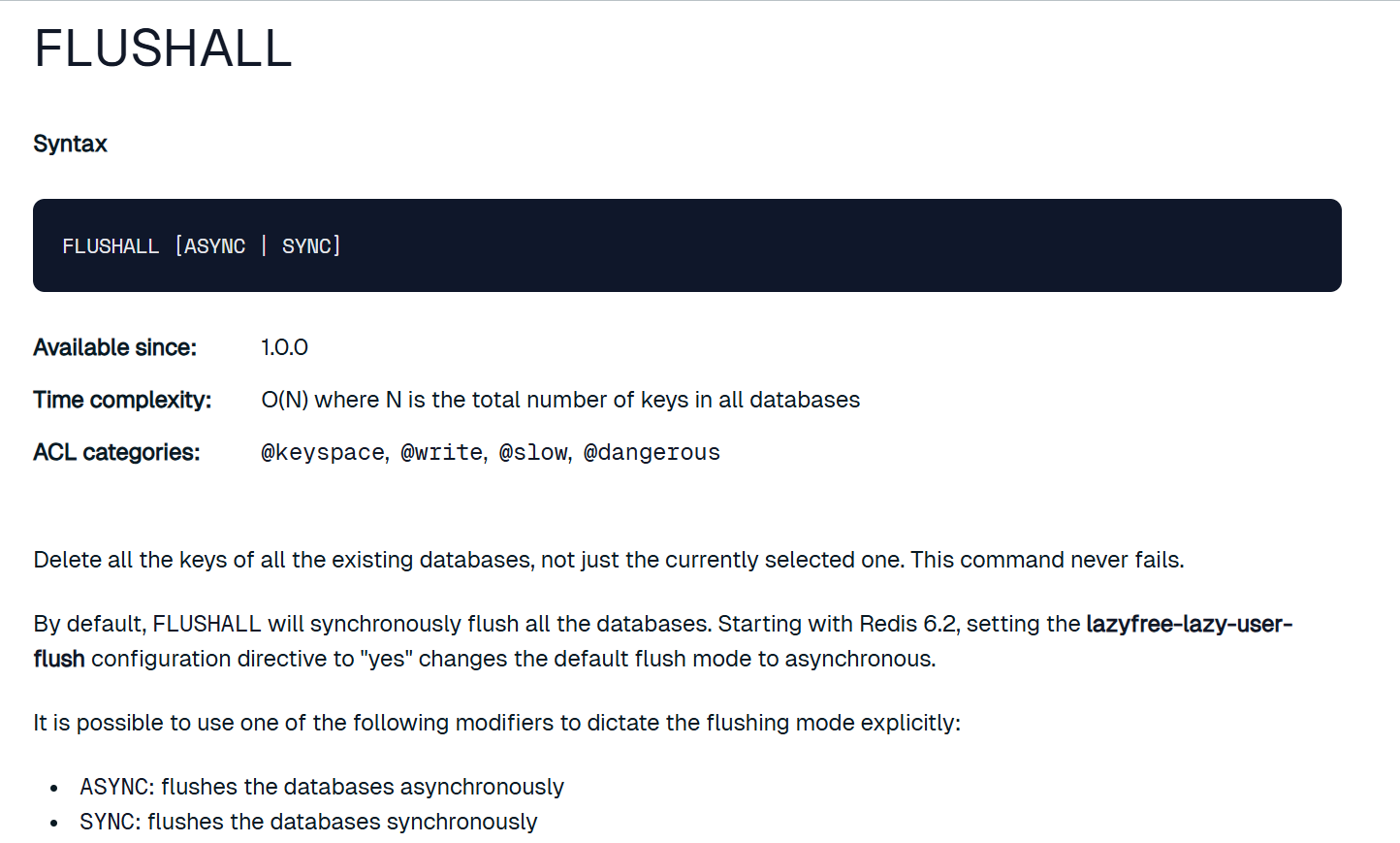
Task: Click the ASYNC bullet list item
Action: [322, 787]
